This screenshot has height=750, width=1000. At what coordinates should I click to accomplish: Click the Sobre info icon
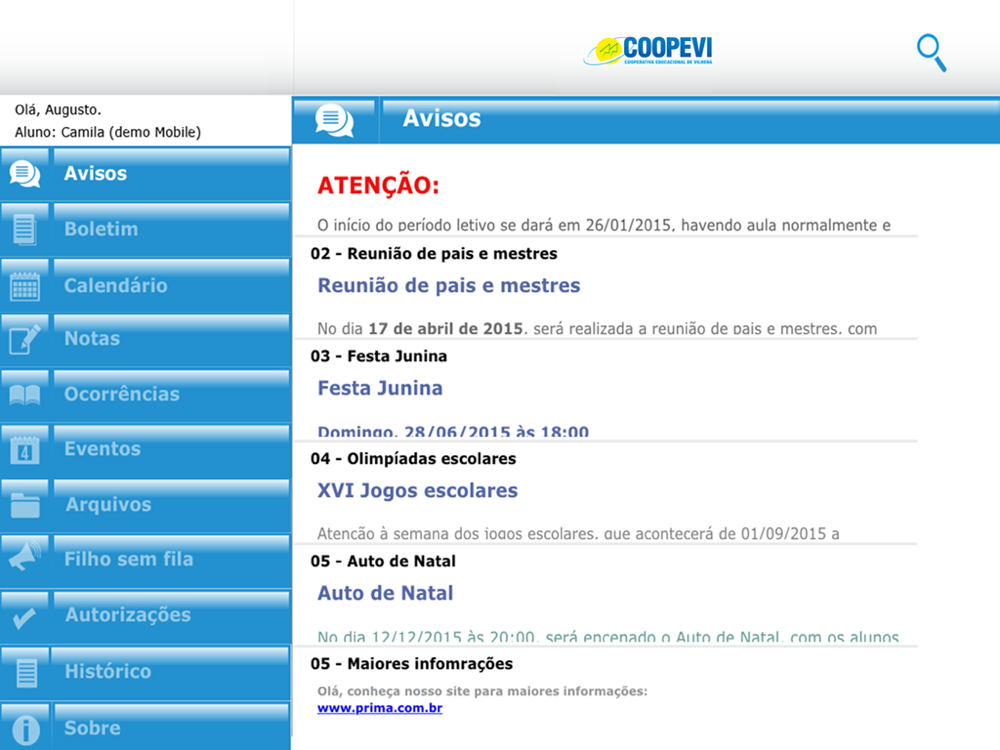click(x=26, y=731)
